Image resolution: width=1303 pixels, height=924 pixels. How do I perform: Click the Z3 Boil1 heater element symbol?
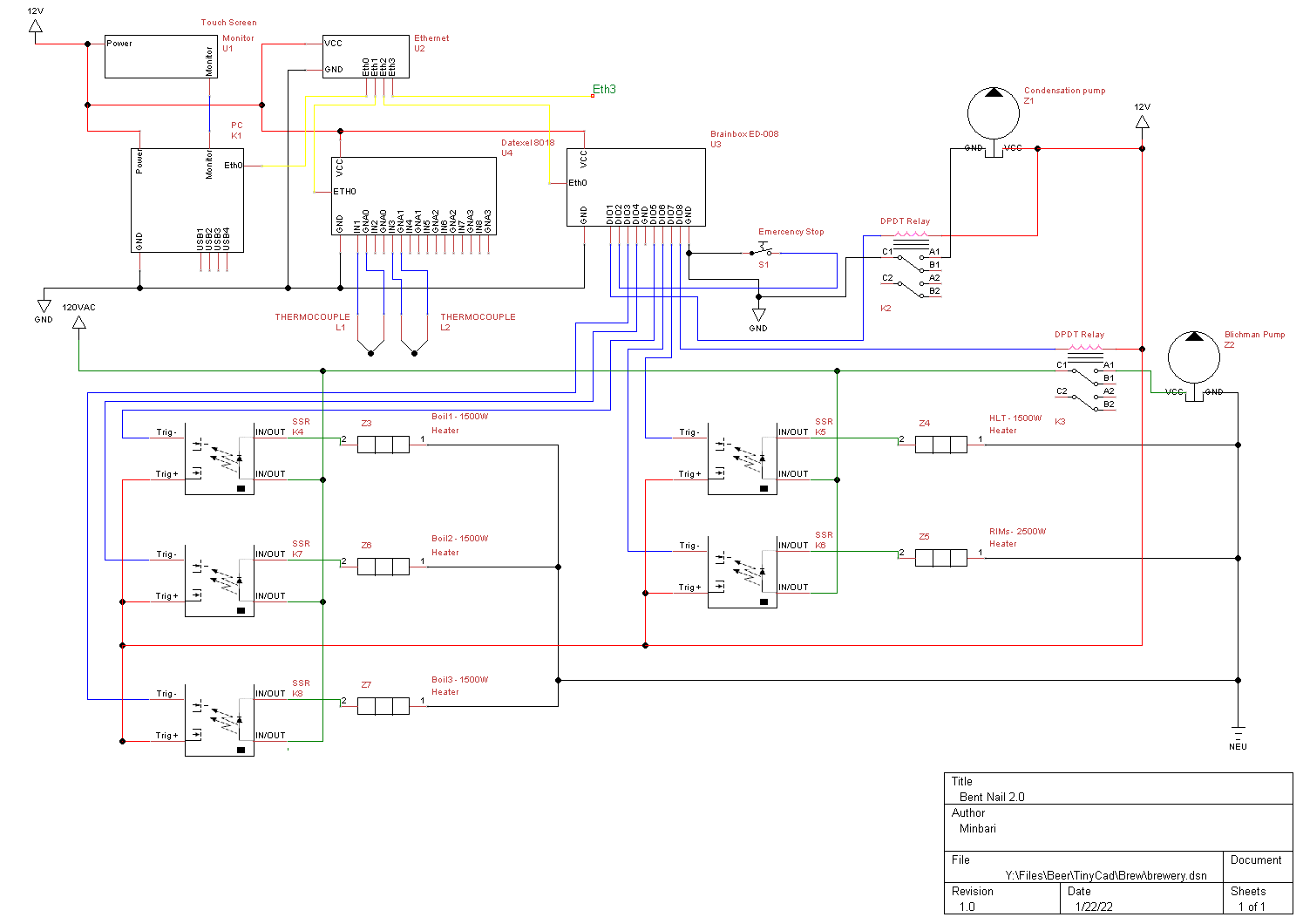click(x=383, y=445)
